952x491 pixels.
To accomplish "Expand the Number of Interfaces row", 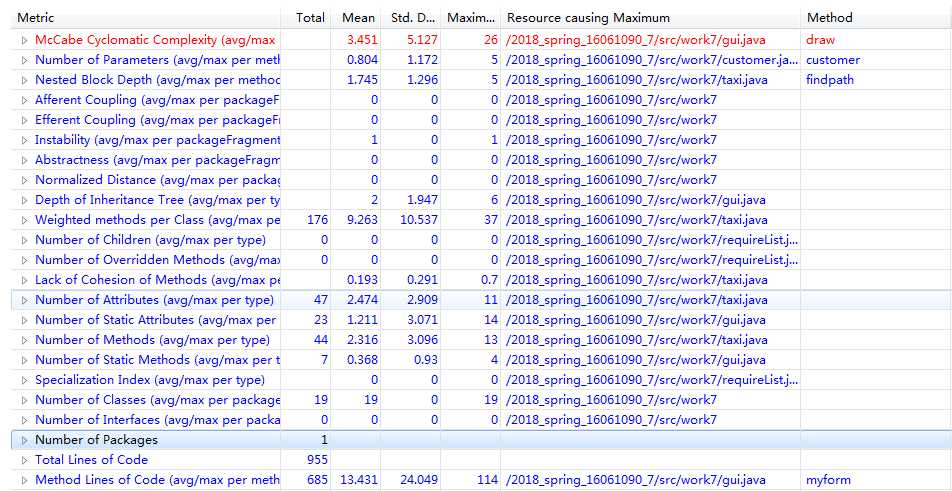I will point(24,420).
